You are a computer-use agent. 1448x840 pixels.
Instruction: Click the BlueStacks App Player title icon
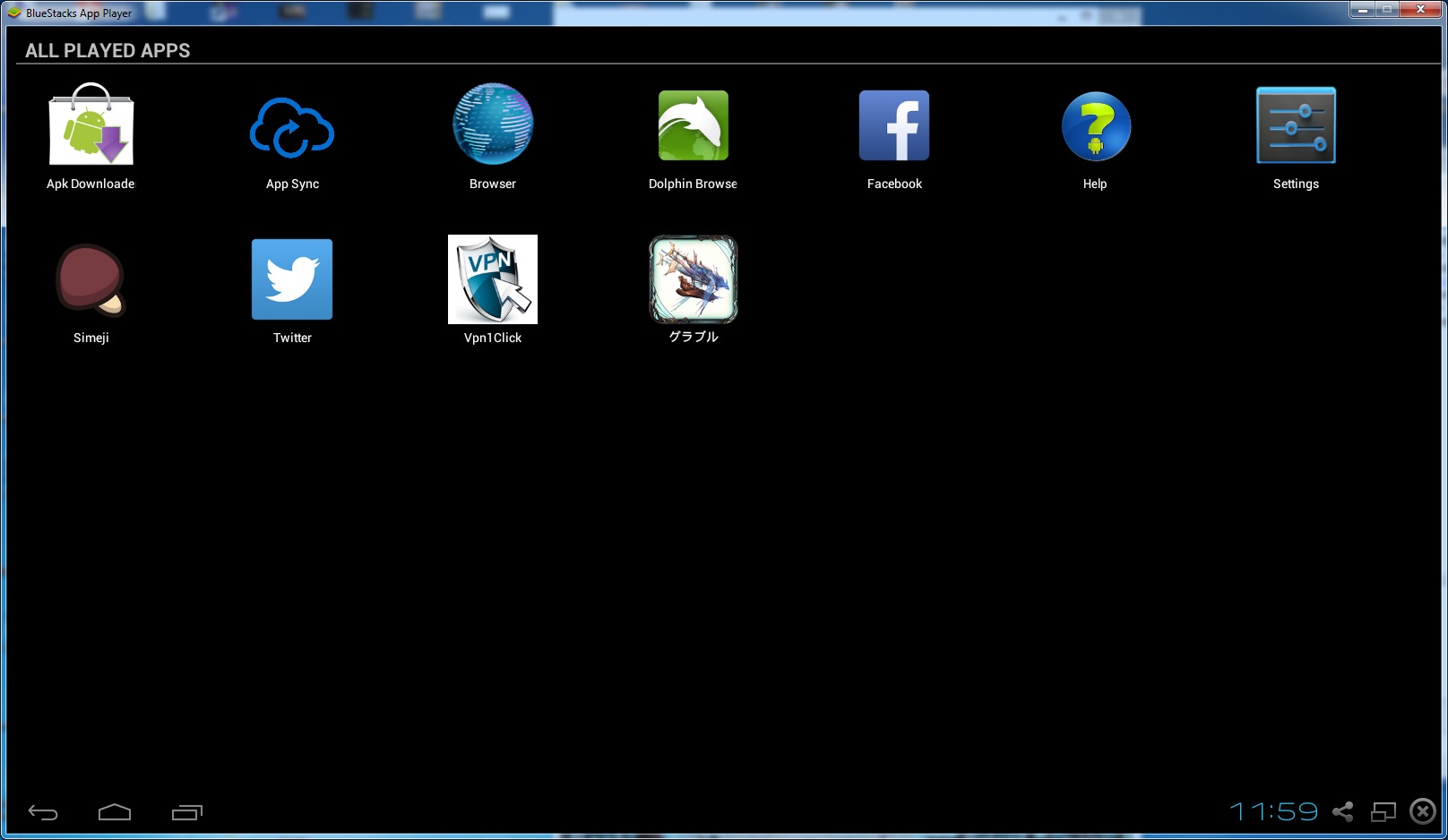(13, 13)
